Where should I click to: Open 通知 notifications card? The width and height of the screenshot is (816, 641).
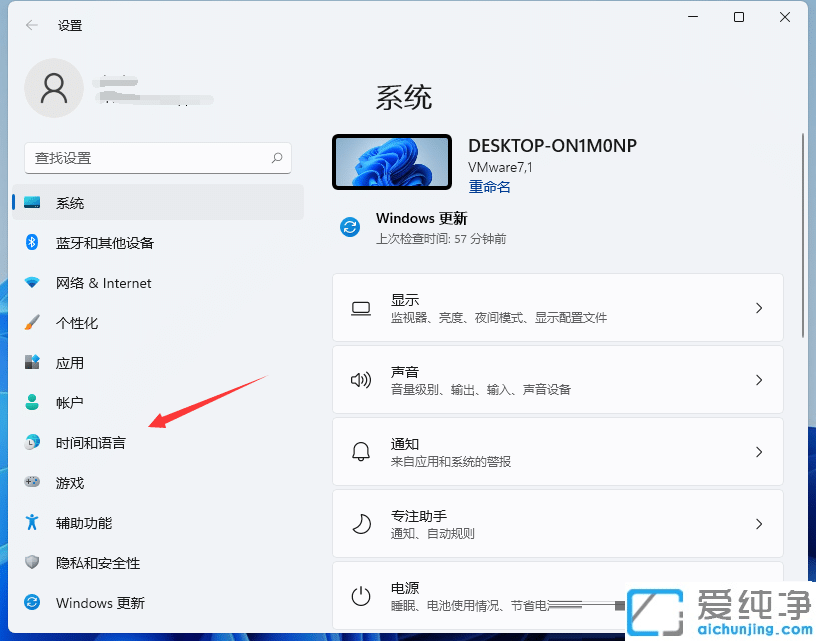coord(557,452)
